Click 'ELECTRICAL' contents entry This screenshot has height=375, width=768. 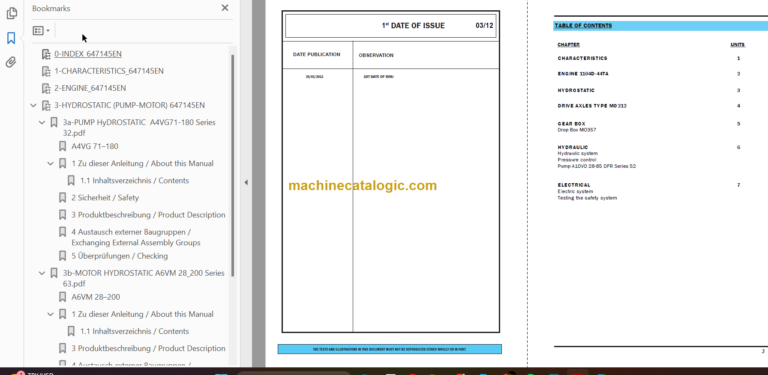pos(574,185)
